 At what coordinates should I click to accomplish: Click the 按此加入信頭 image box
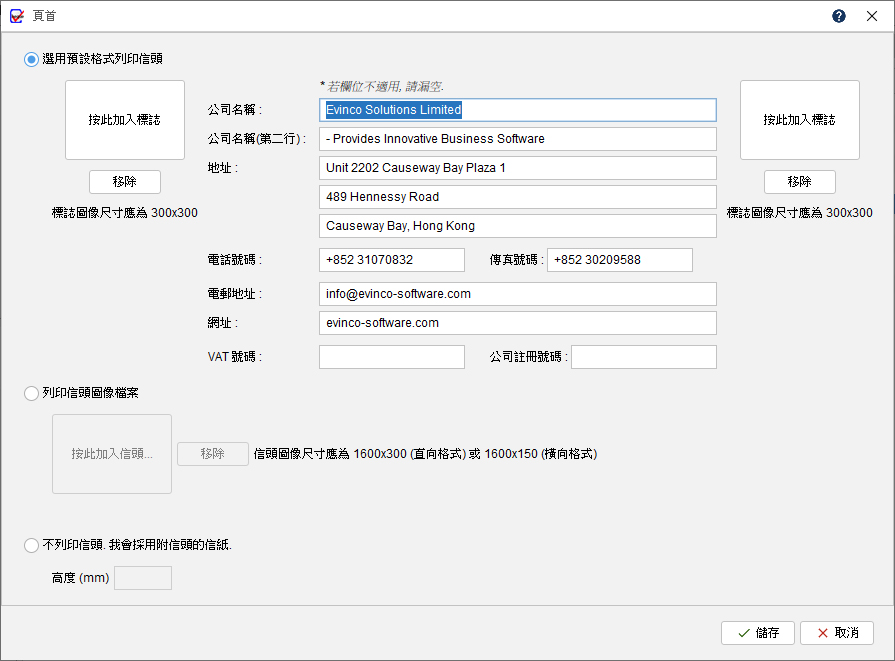point(112,454)
